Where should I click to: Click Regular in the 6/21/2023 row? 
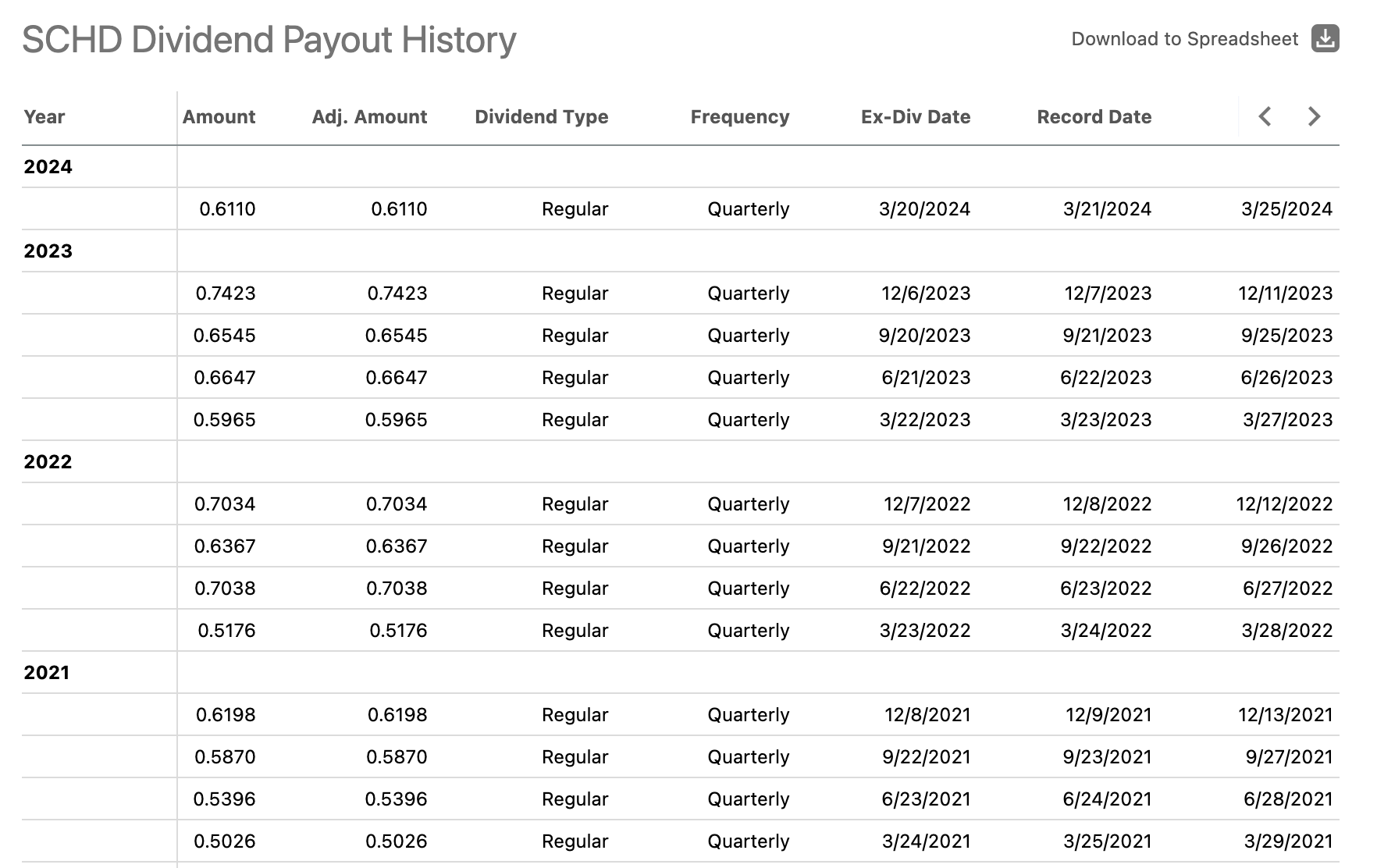tap(575, 378)
